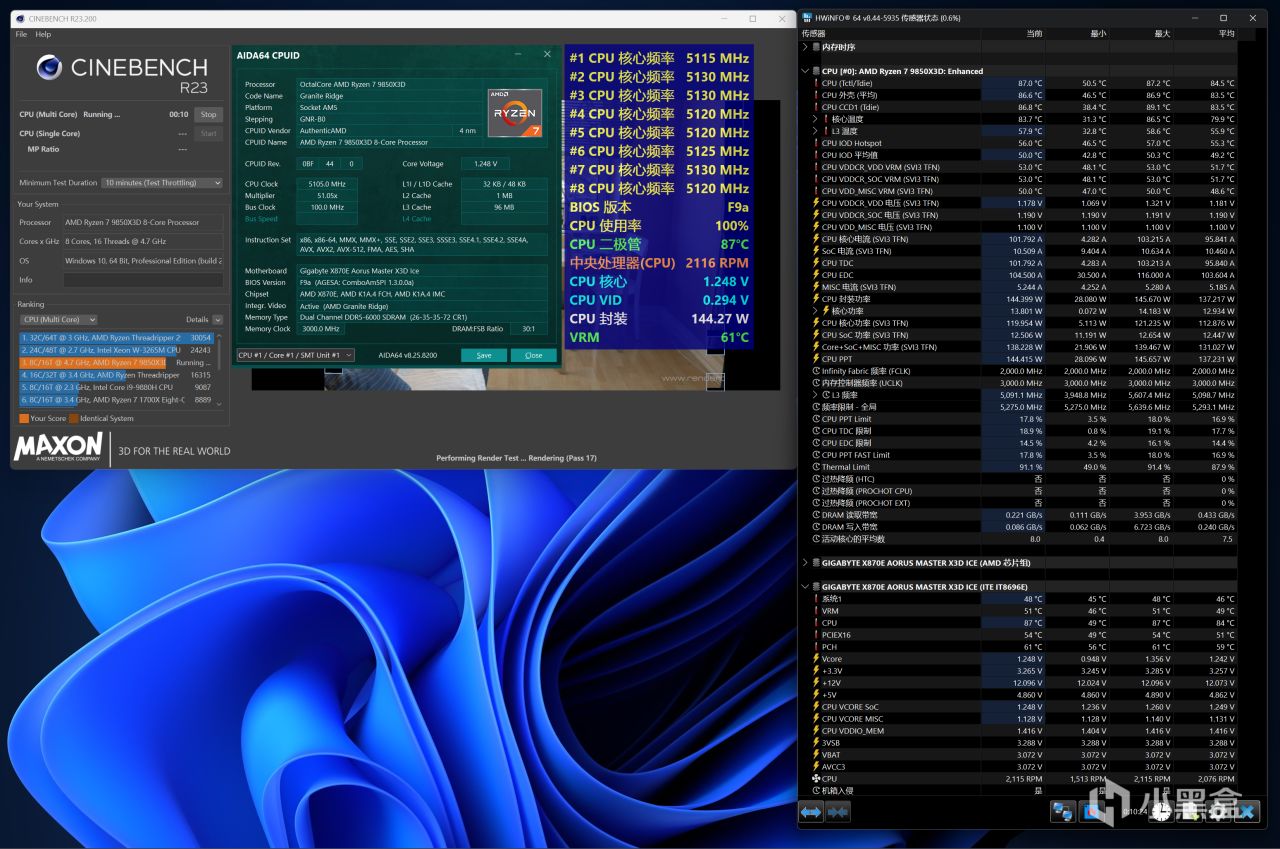This screenshot has height=849, width=1280.
Task: Open HWiNFO network remote monitoring icon
Action: [x=1063, y=812]
